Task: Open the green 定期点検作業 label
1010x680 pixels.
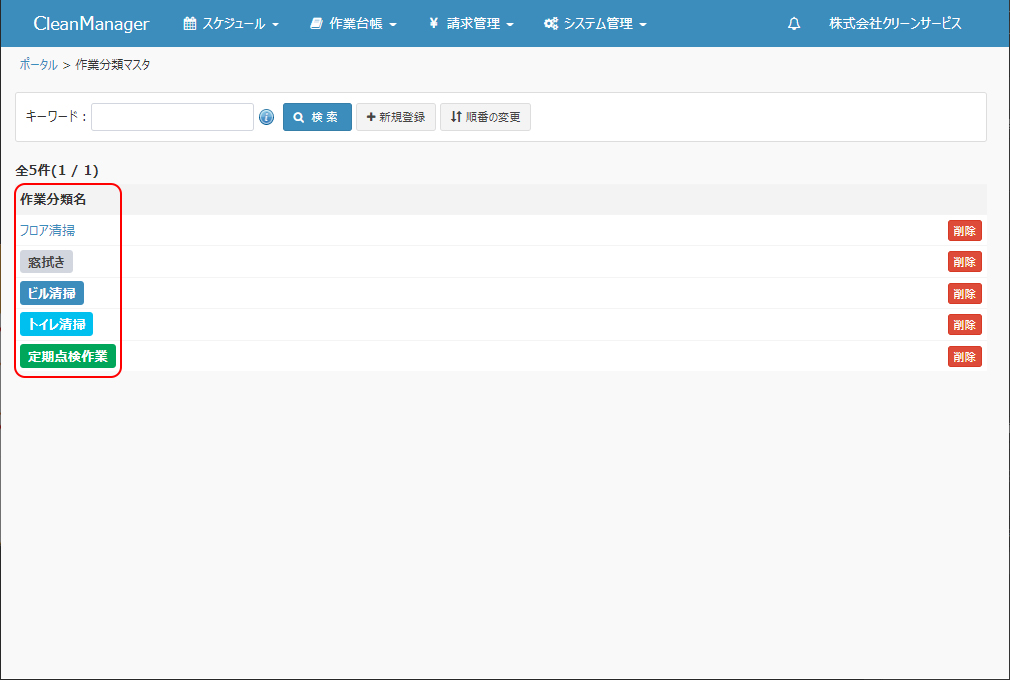Action: point(68,356)
